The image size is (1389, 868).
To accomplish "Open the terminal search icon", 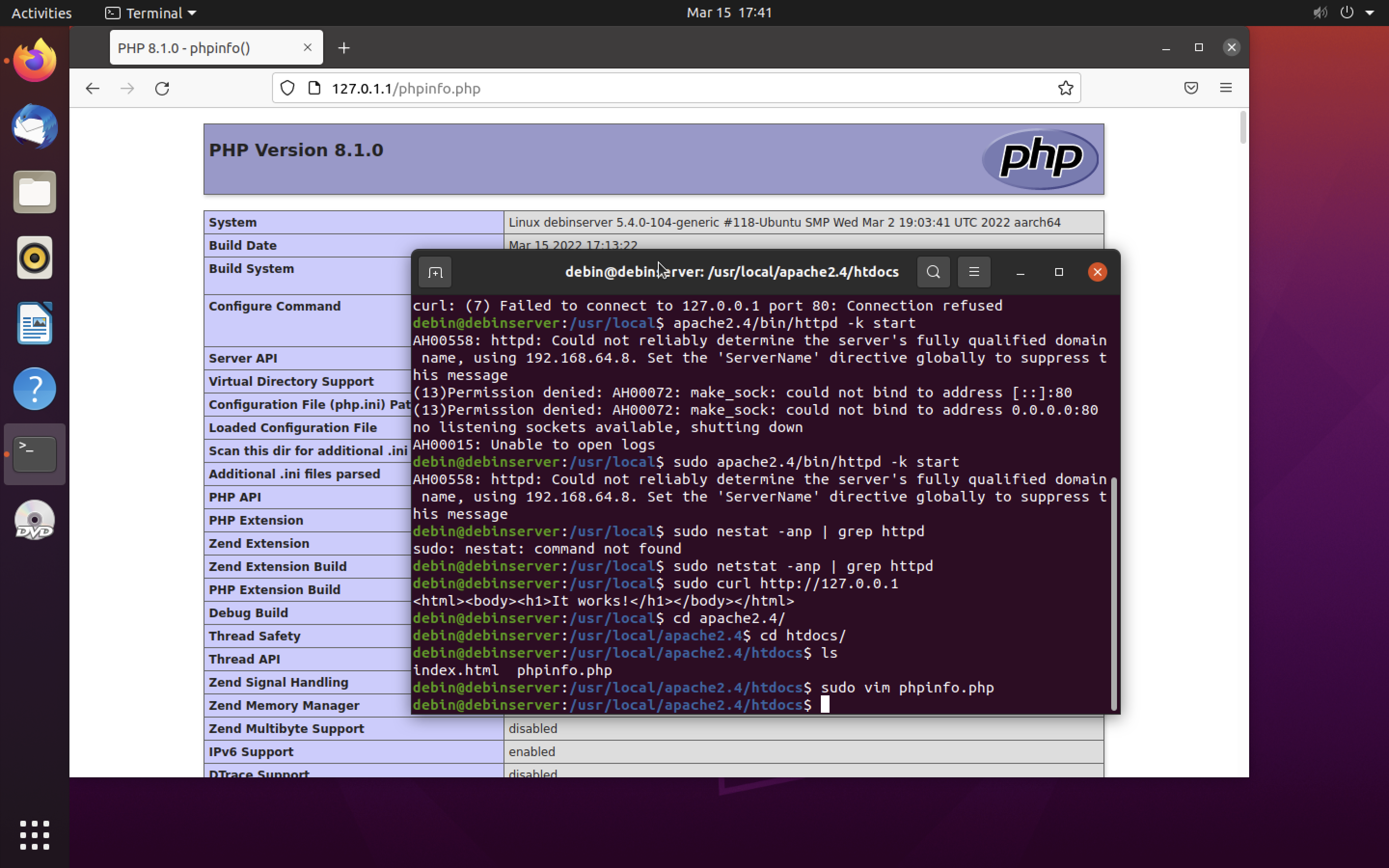I will (933, 272).
